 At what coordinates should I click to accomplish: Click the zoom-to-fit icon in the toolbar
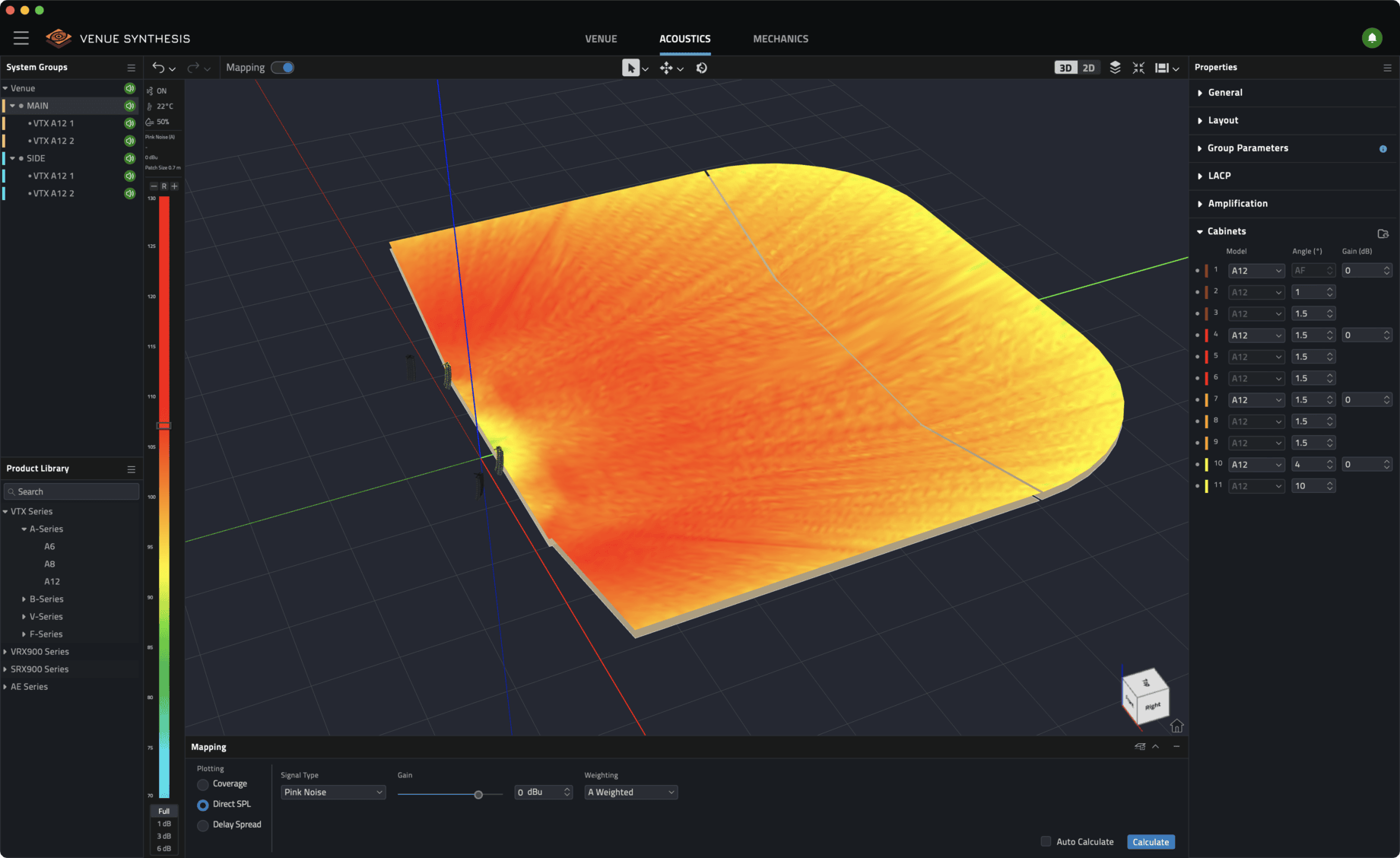(x=1138, y=68)
